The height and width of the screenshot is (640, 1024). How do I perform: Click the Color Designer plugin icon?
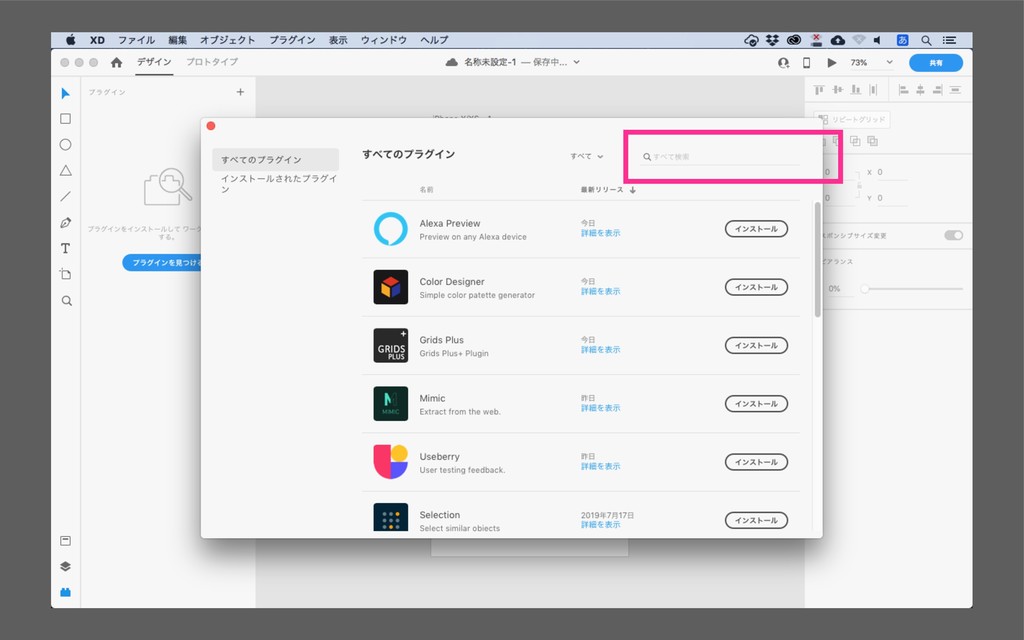point(391,287)
